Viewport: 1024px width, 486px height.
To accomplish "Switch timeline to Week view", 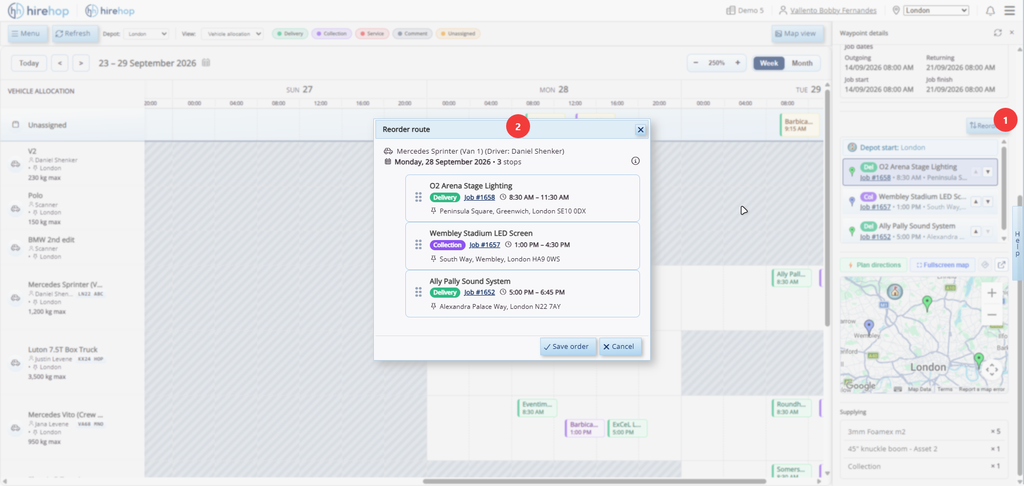I will click(x=769, y=63).
